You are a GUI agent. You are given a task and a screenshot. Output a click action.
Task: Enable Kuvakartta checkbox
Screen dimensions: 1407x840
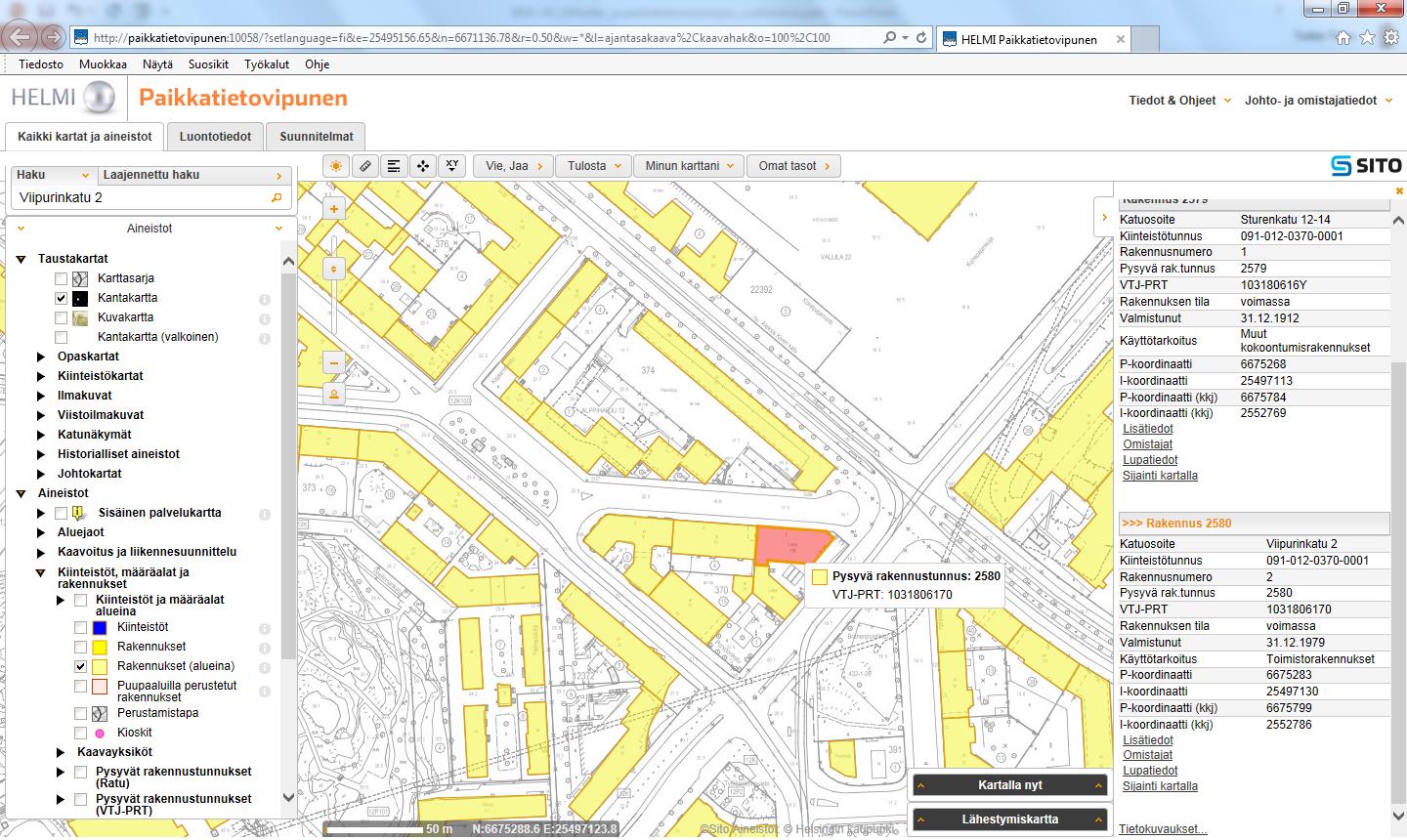(x=62, y=317)
